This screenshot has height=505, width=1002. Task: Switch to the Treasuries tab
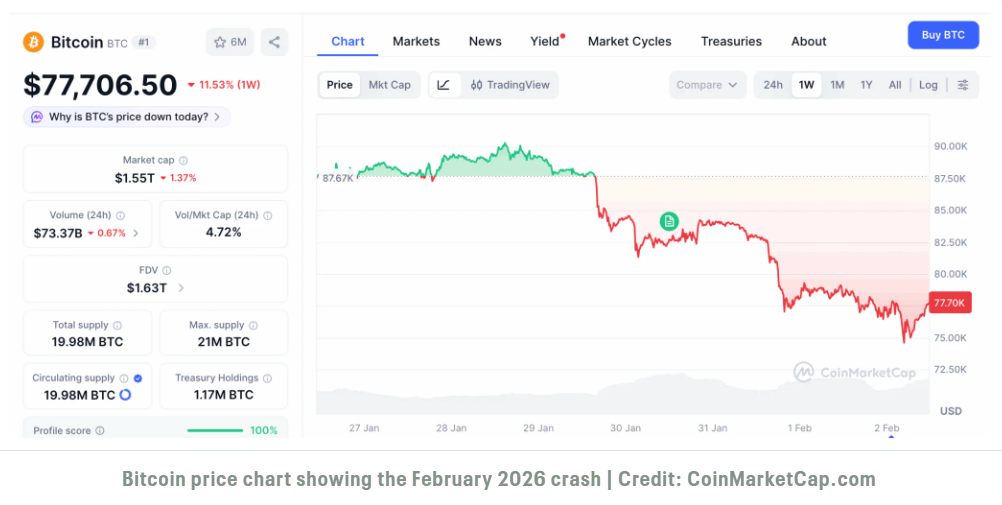731,41
